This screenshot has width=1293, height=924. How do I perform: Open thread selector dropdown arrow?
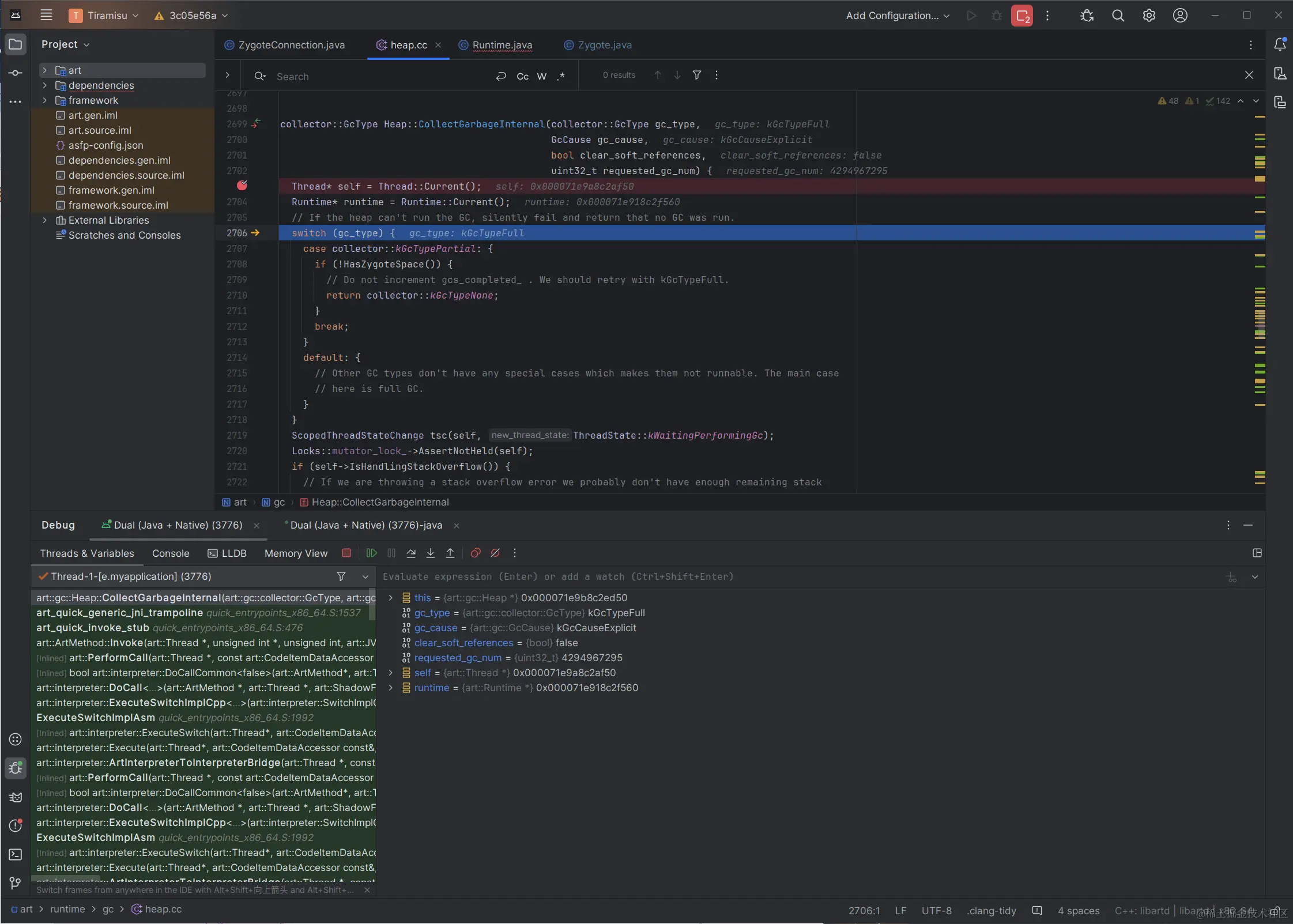(365, 576)
